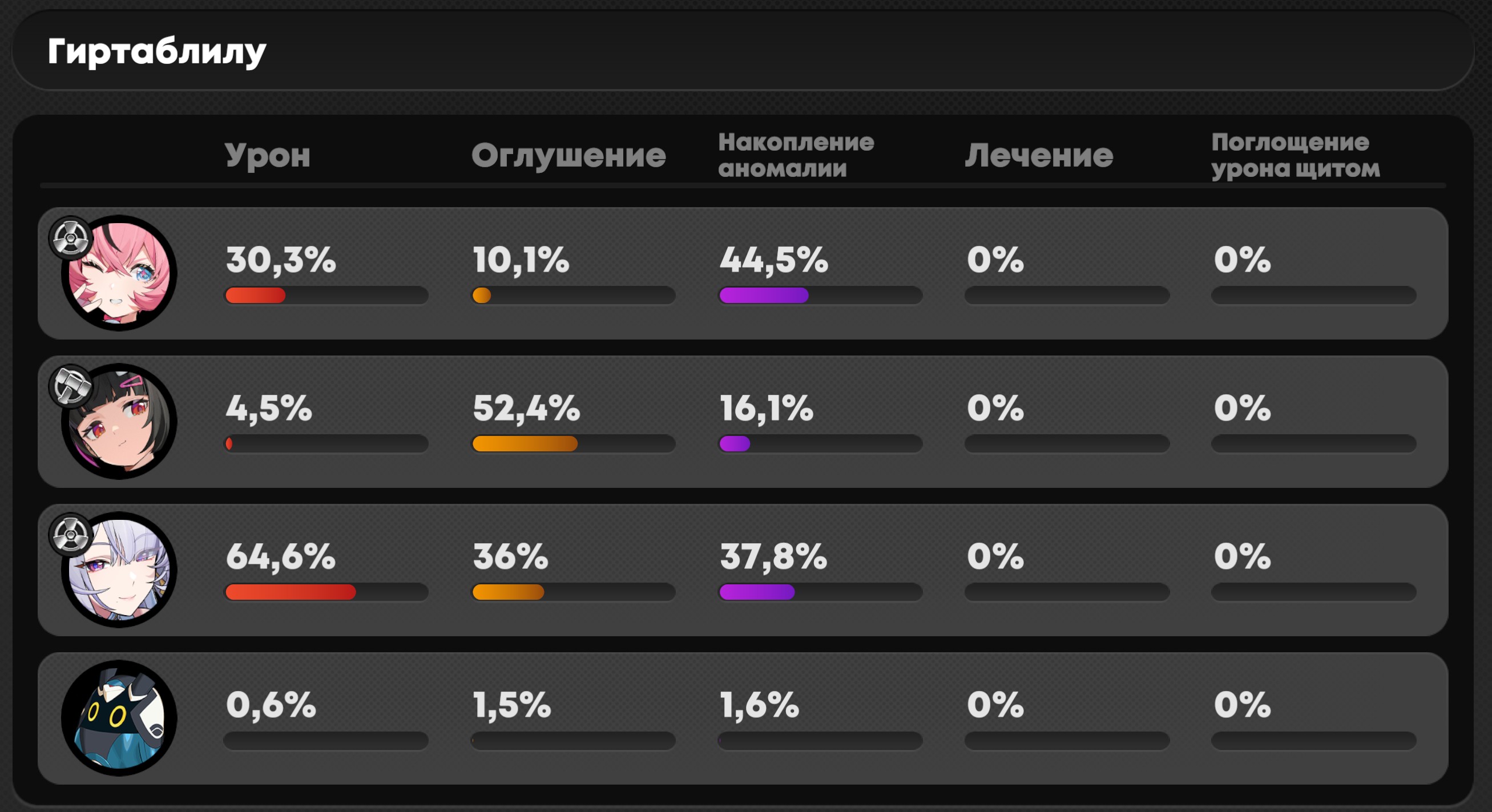Click the Лечение column header
The image size is (1492, 812).
tap(1039, 156)
